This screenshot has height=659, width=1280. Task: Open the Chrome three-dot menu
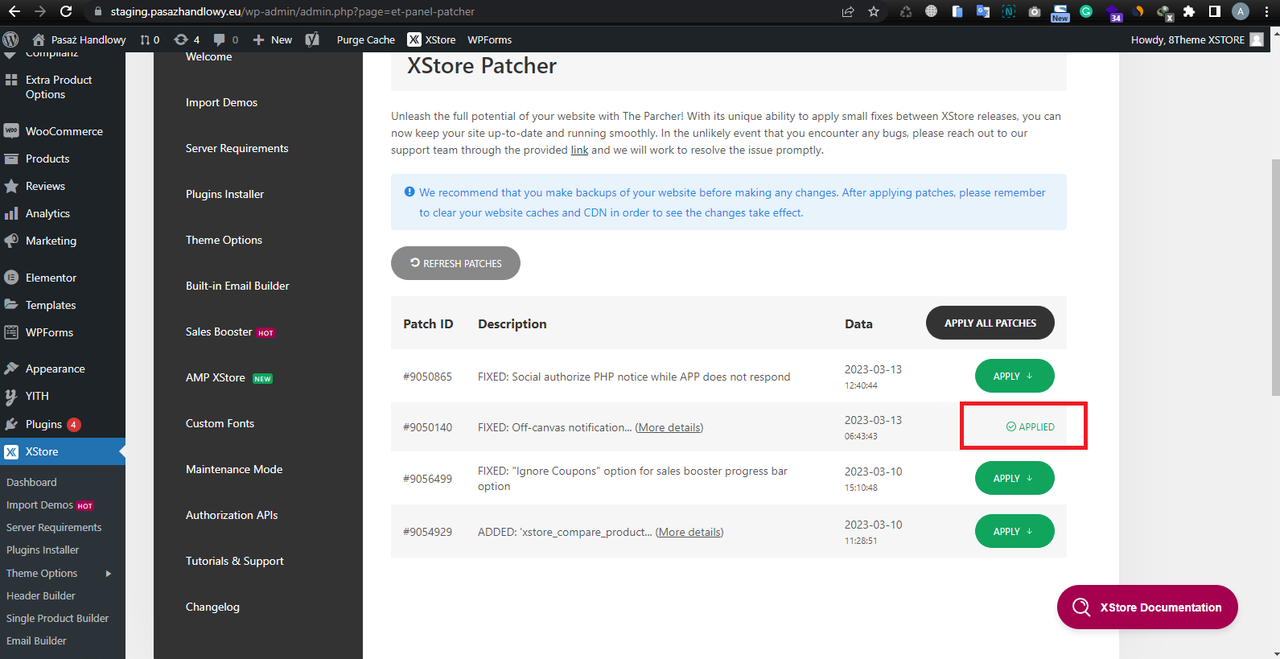pos(1266,12)
